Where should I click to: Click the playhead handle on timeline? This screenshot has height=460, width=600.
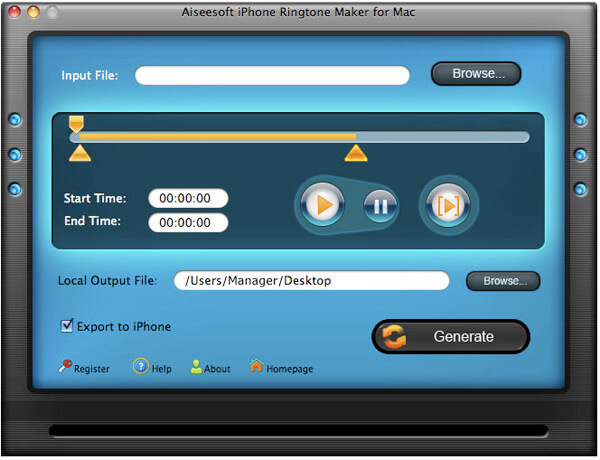tap(76, 123)
